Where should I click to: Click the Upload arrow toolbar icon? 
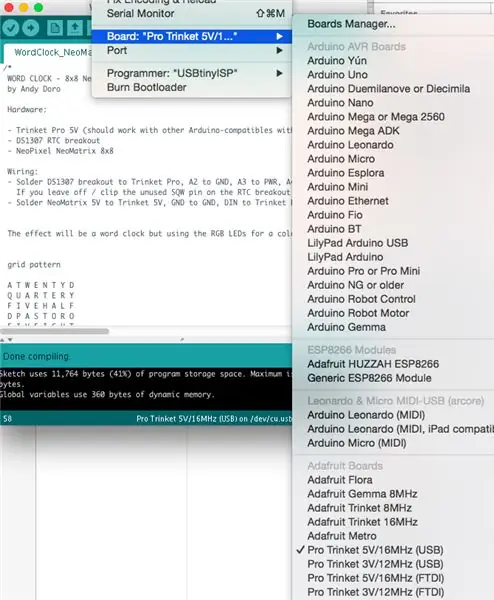click(31, 28)
